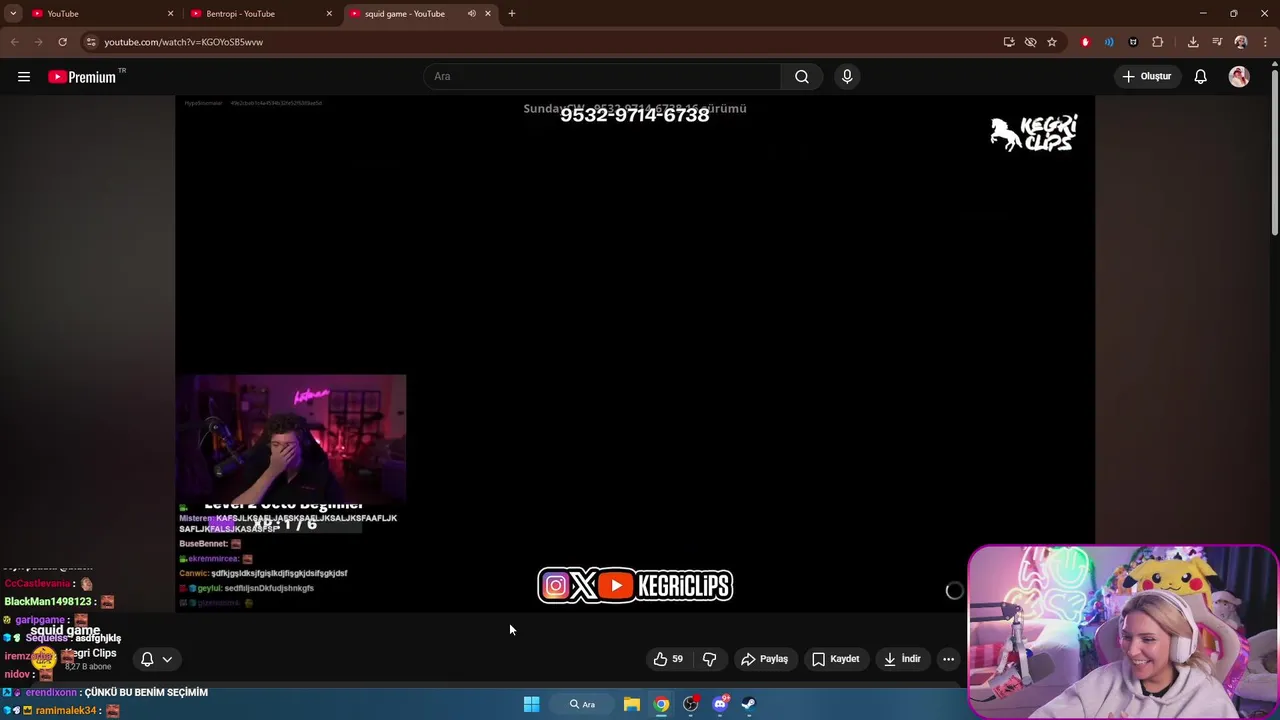Screen dimensions: 1280x720
Task: Focus the Ara search field
Action: click(x=603, y=77)
